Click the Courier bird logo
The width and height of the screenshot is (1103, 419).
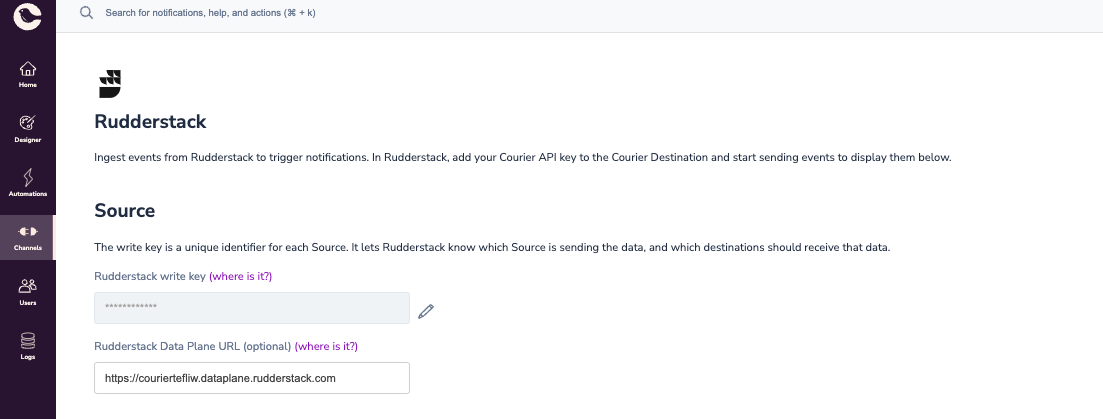coord(27,16)
